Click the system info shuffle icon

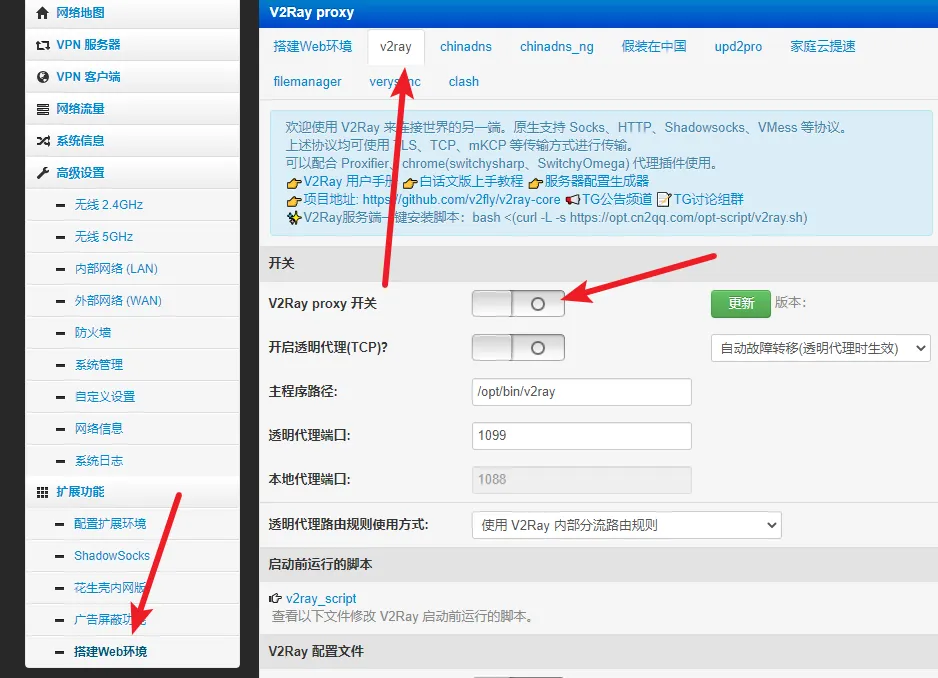pos(42,141)
